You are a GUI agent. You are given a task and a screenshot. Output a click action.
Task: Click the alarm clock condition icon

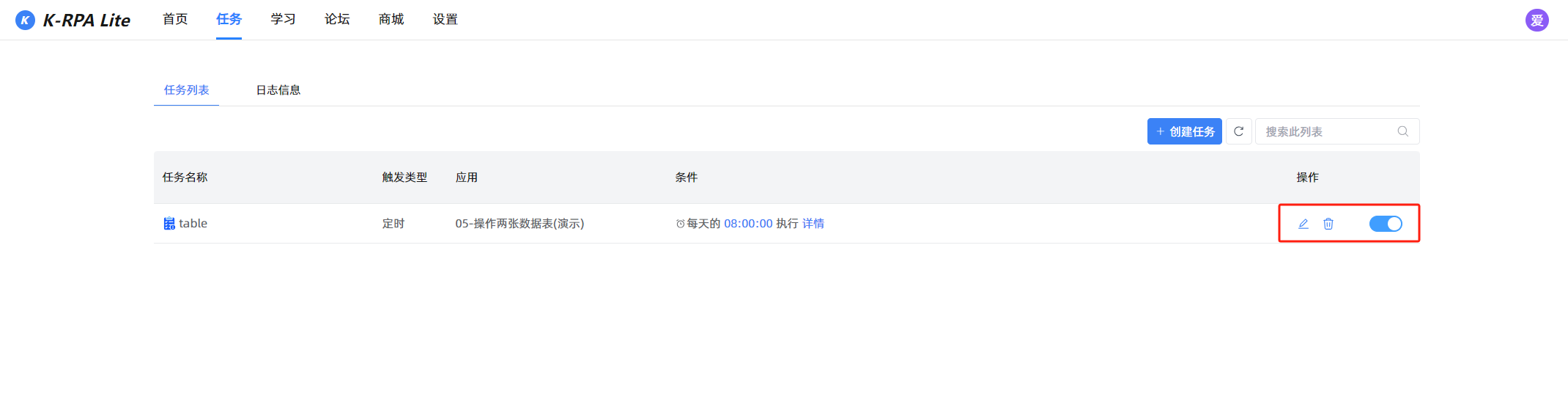(680, 224)
